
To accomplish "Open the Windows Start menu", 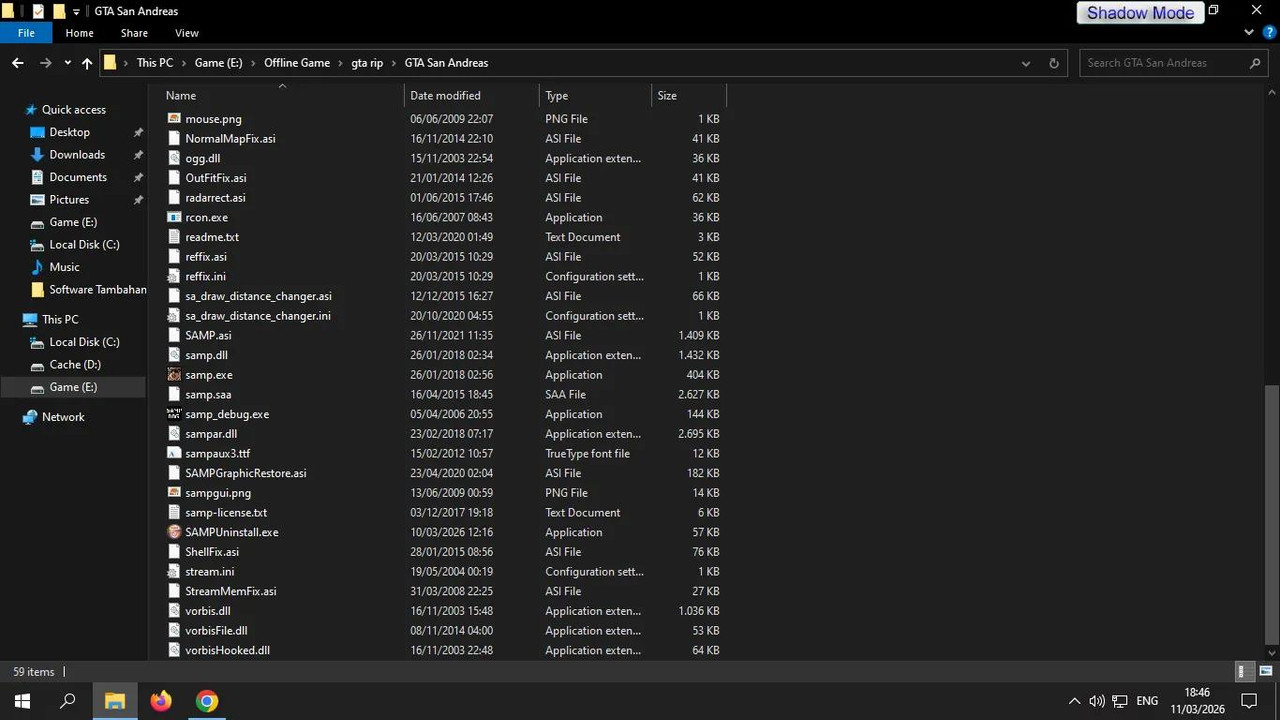I will [x=22, y=701].
